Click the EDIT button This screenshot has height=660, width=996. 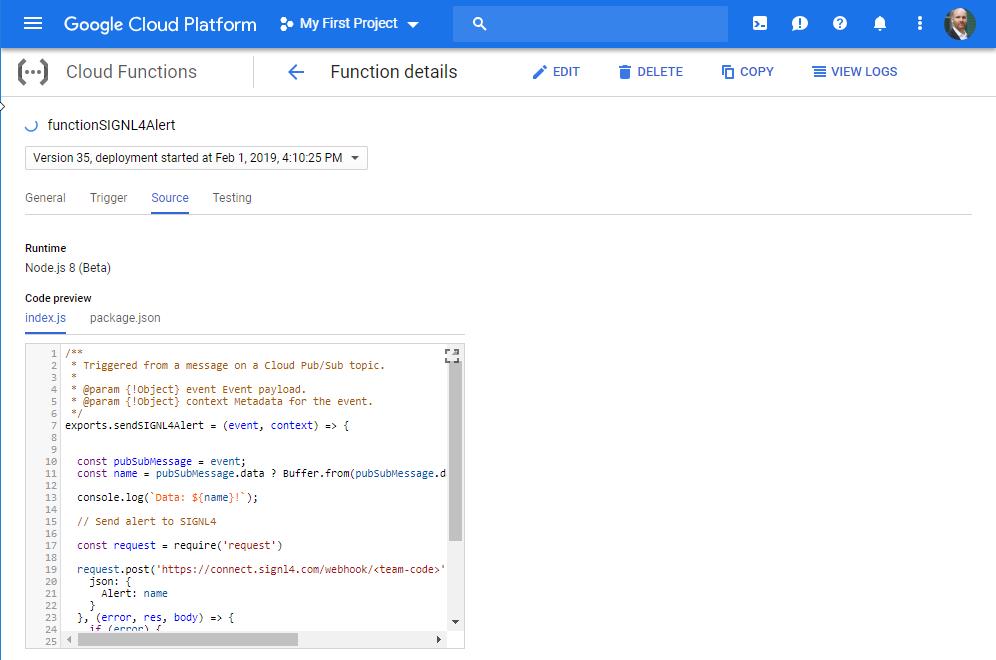pyautogui.click(x=556, y=72)
